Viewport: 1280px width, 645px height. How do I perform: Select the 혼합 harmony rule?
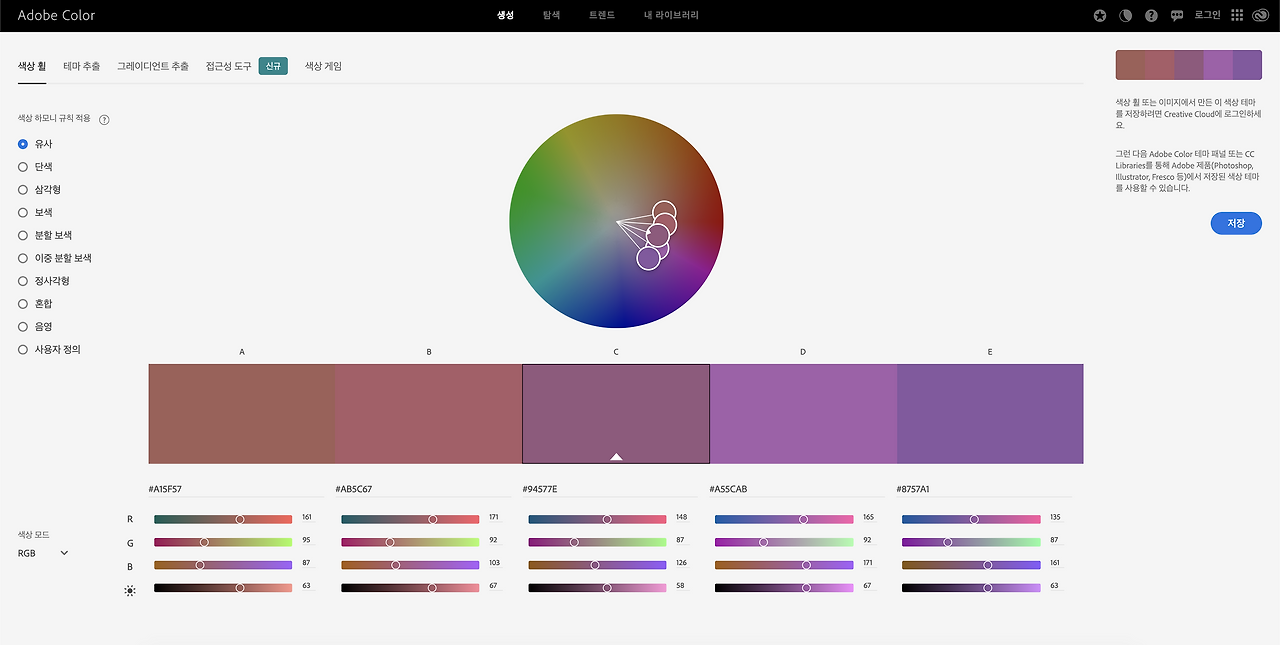[x=23, y=304]
